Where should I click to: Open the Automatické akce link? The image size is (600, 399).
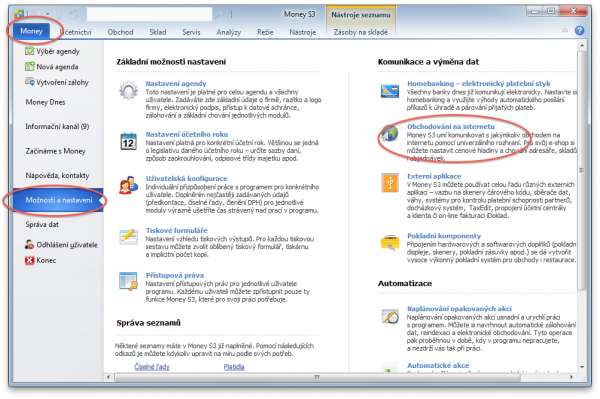click(438, 365)
